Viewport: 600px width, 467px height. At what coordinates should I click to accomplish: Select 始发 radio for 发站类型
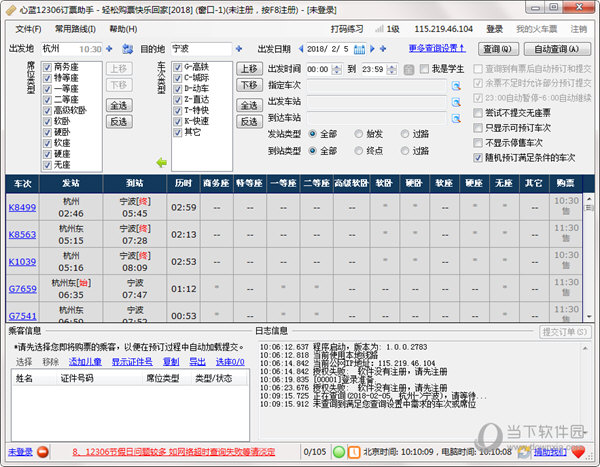click(x=359, y=134)
